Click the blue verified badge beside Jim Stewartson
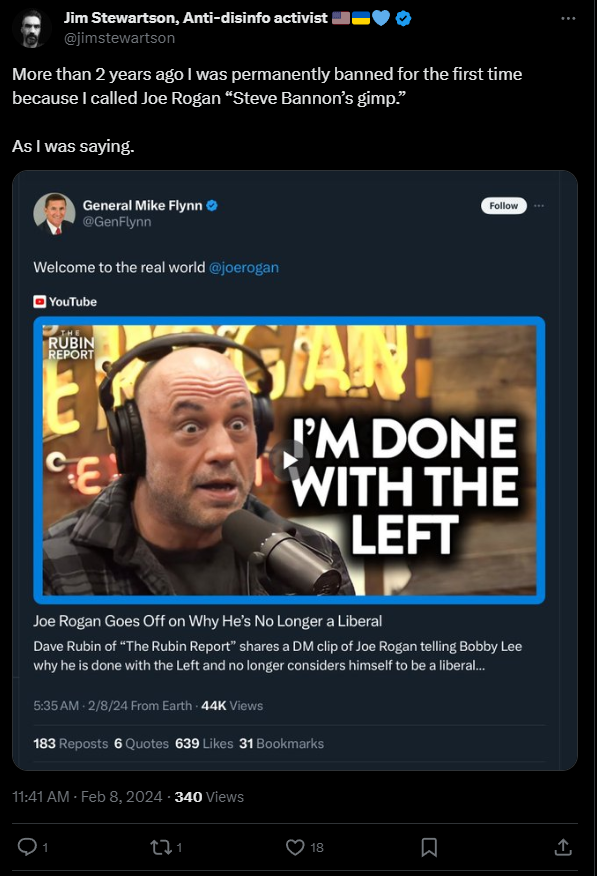Screen dimensions: 597x876 [403, 18]
